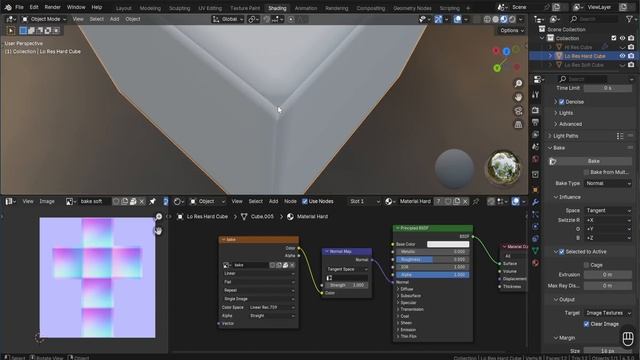Screen dimensions: 640x360
Task: Select Material Preview viewport shading mode
Action: pyautogui.click(x=504, y=19)
